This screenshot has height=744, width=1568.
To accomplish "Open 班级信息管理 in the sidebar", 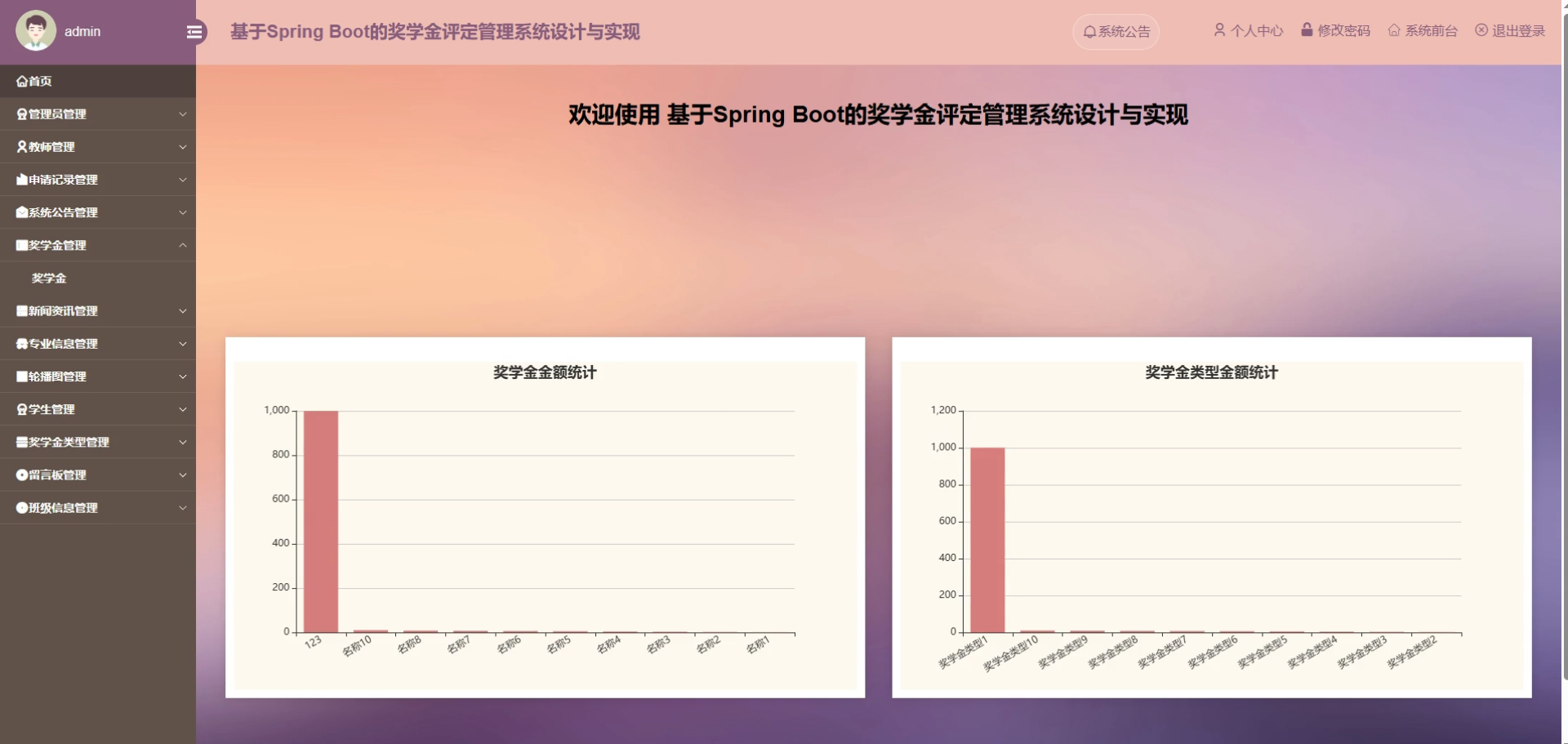I will coord(98,507).
